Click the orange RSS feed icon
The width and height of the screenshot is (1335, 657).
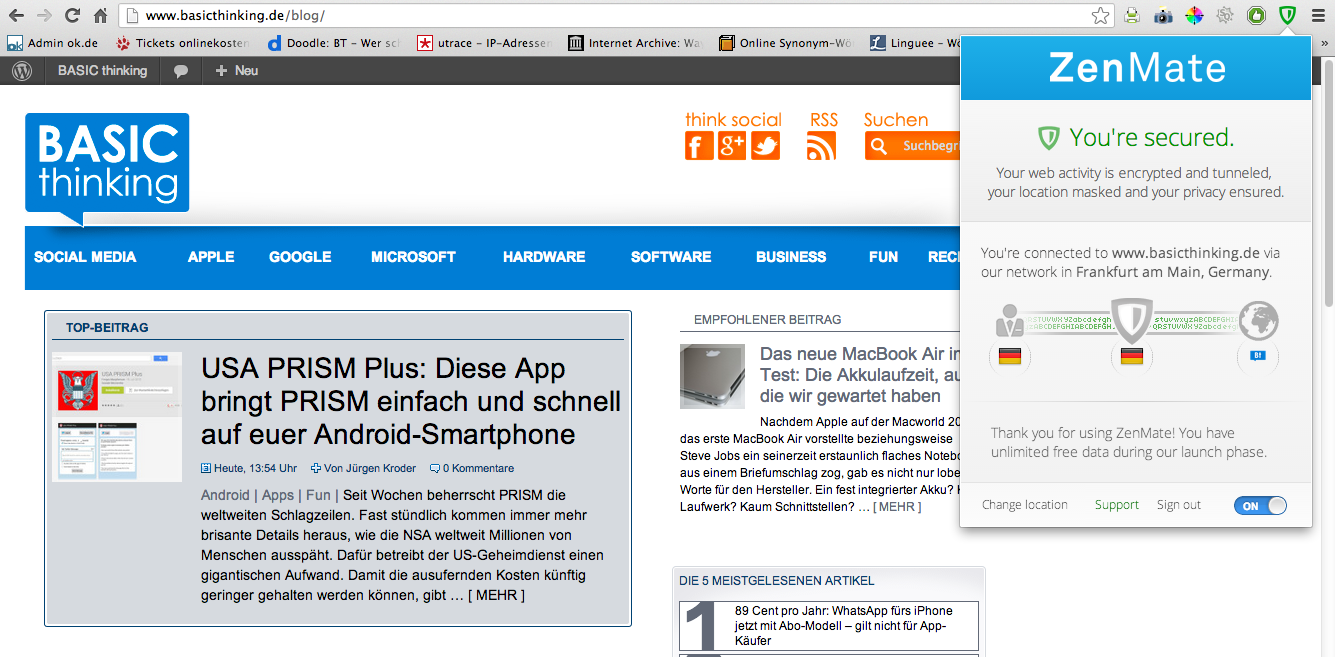pos(821,146)
